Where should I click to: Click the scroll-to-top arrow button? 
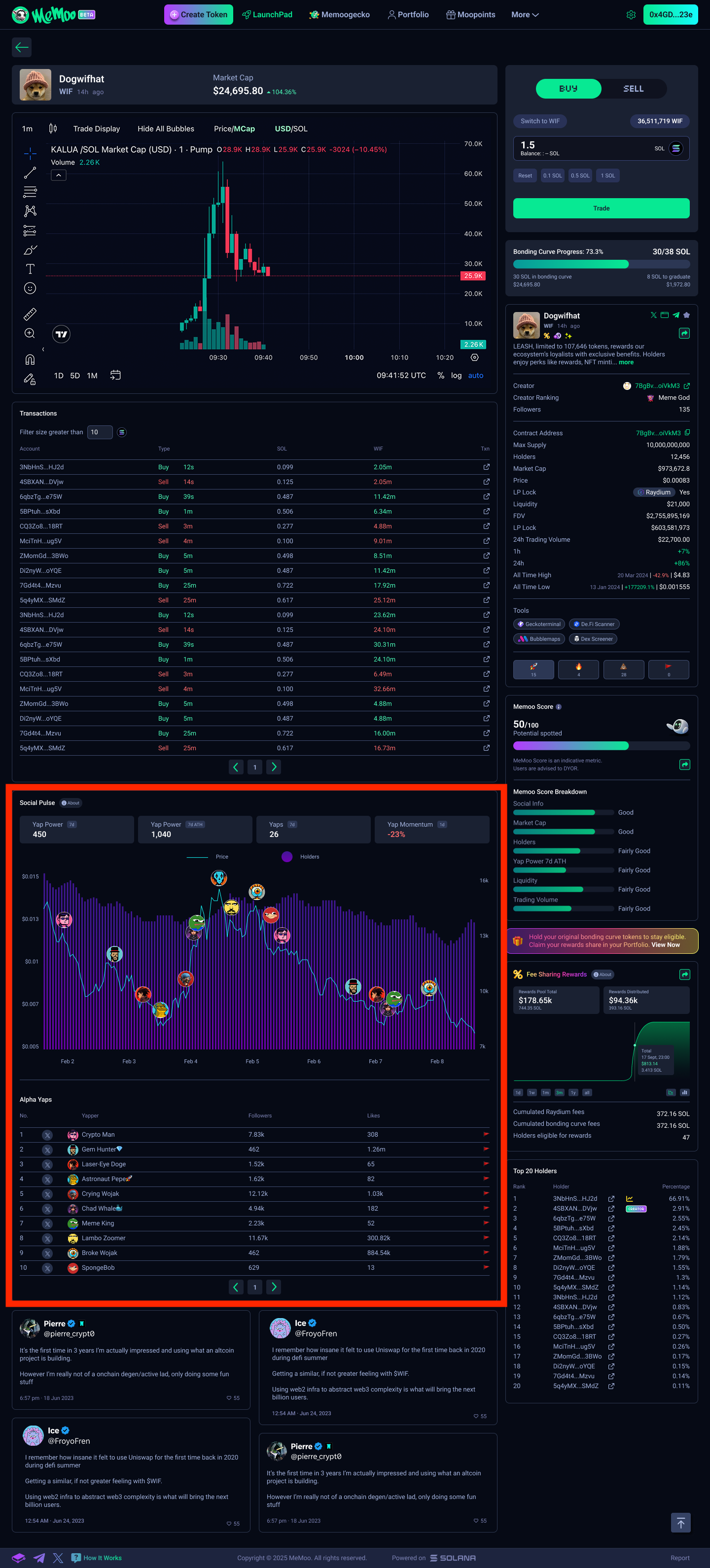(680, 1522)
